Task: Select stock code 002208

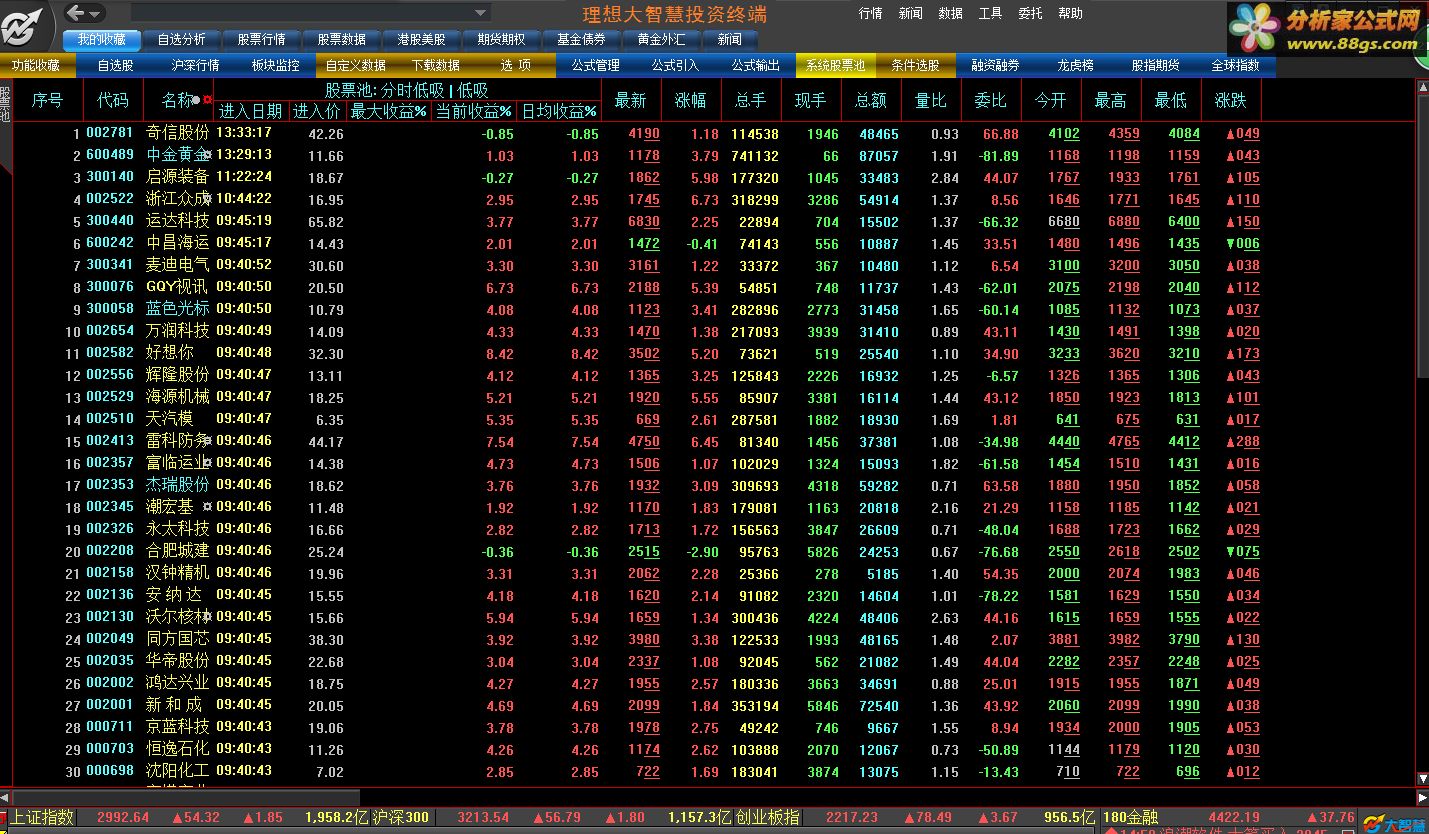Action: tap(109, 551)
